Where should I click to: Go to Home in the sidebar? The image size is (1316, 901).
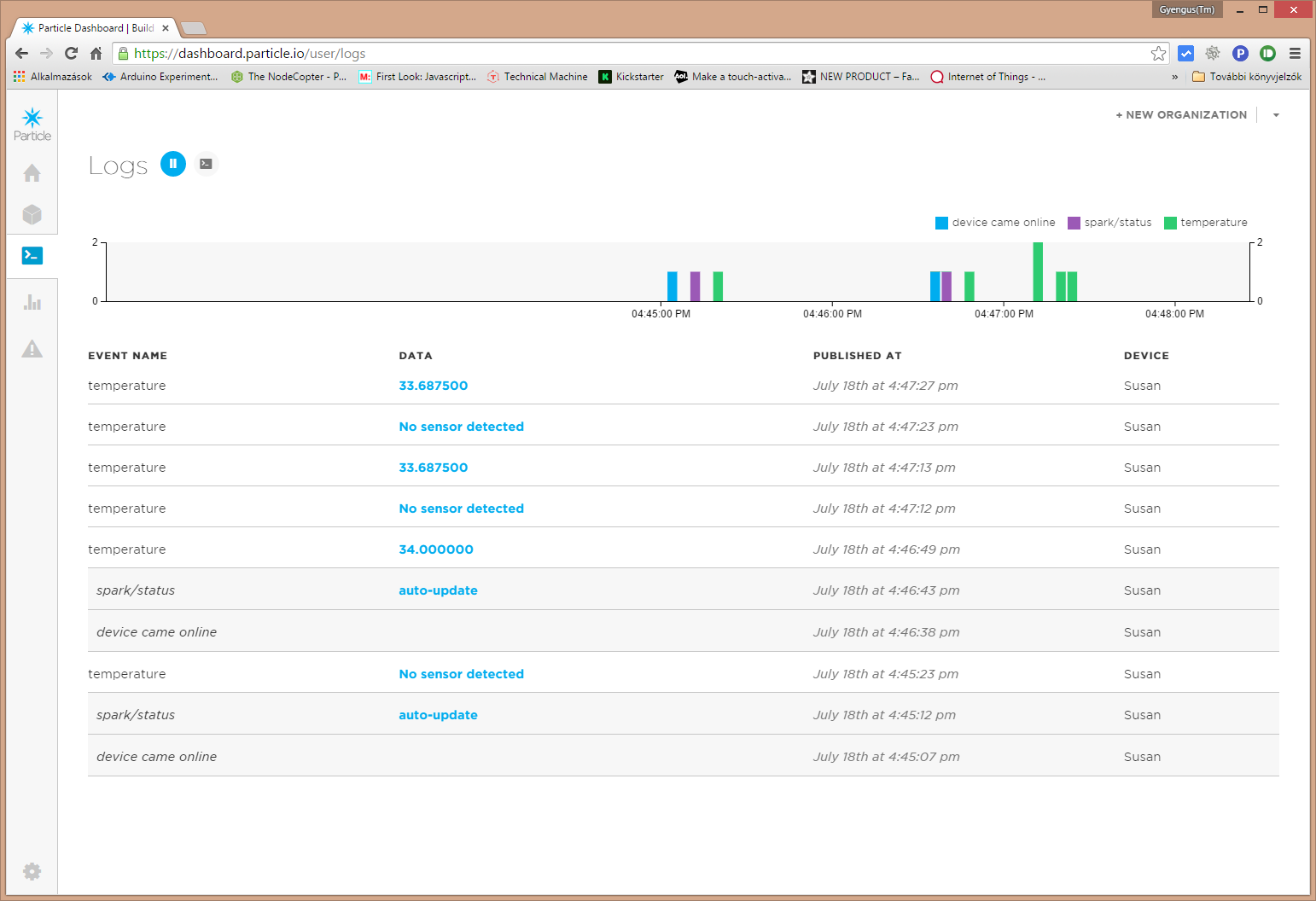coord(32,173)
